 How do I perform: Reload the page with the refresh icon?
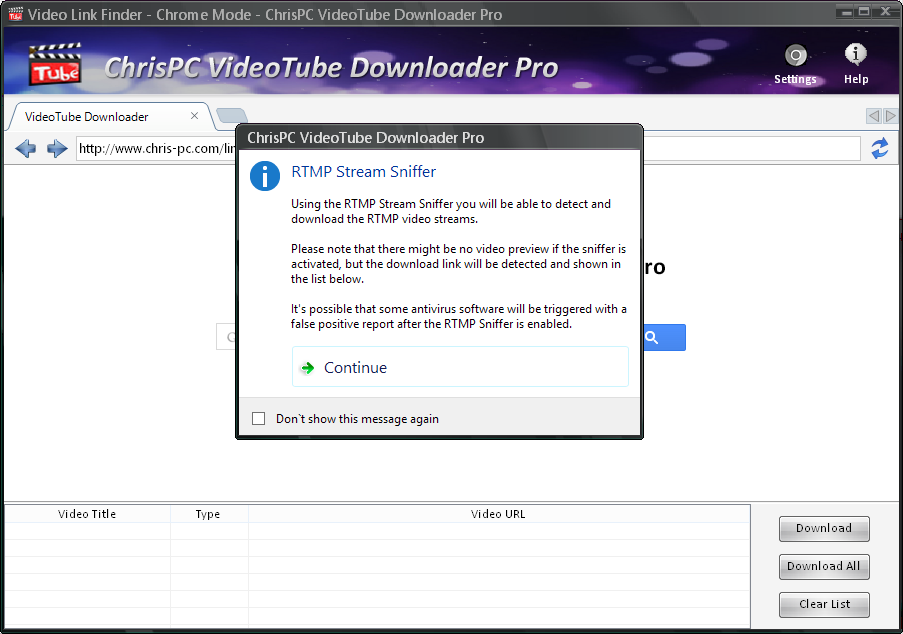coord(879,149)
